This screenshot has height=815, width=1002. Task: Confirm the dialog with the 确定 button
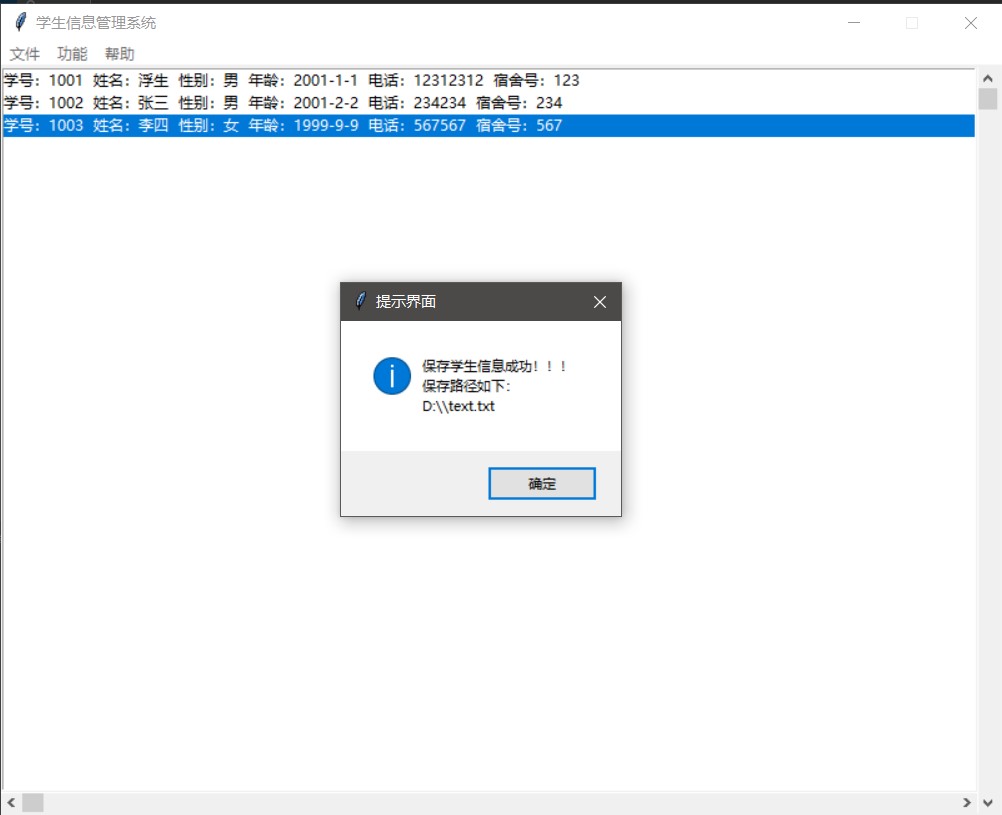click(x=542, y=483)
